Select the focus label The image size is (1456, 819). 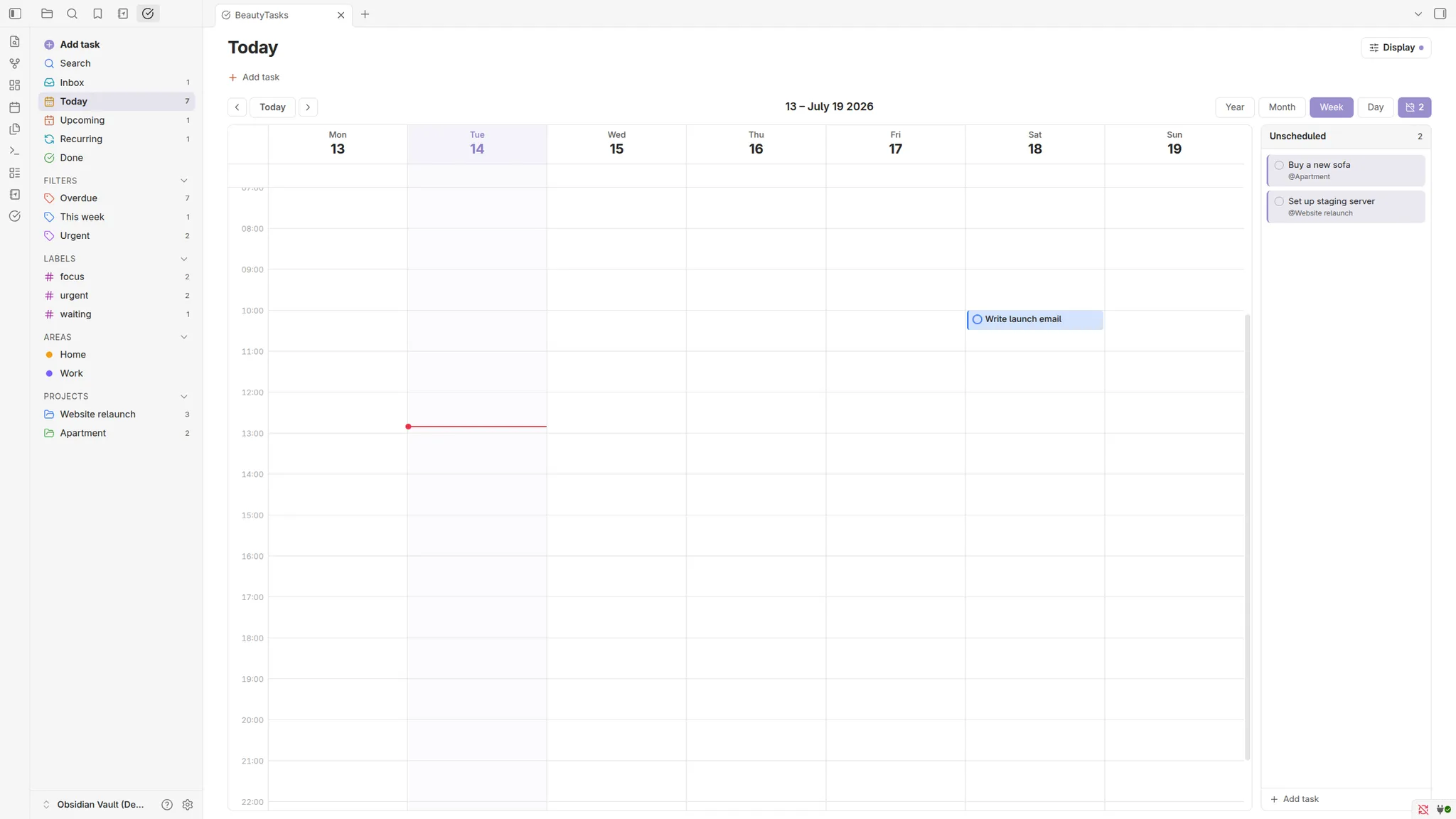pos(117,277)
